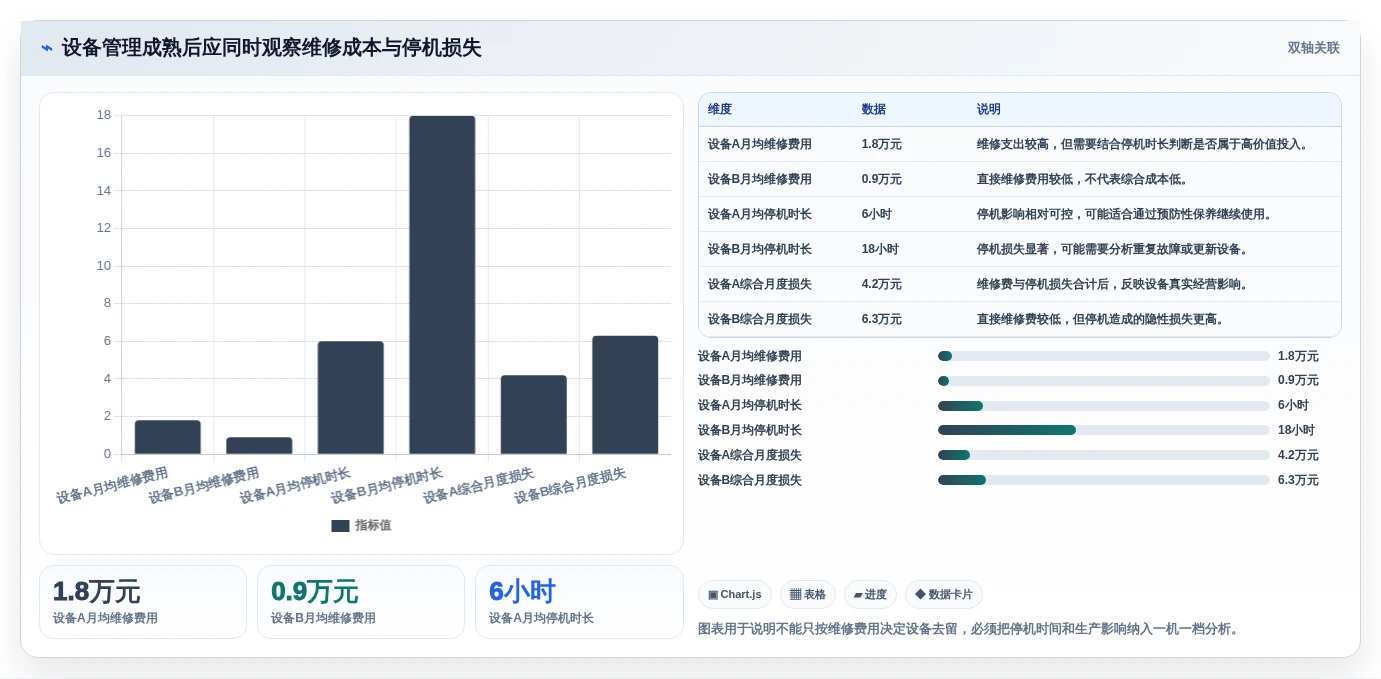Click the 说明 table column header
The width and height of the screenshot is (1381, 679).
[x=989, y=110]
